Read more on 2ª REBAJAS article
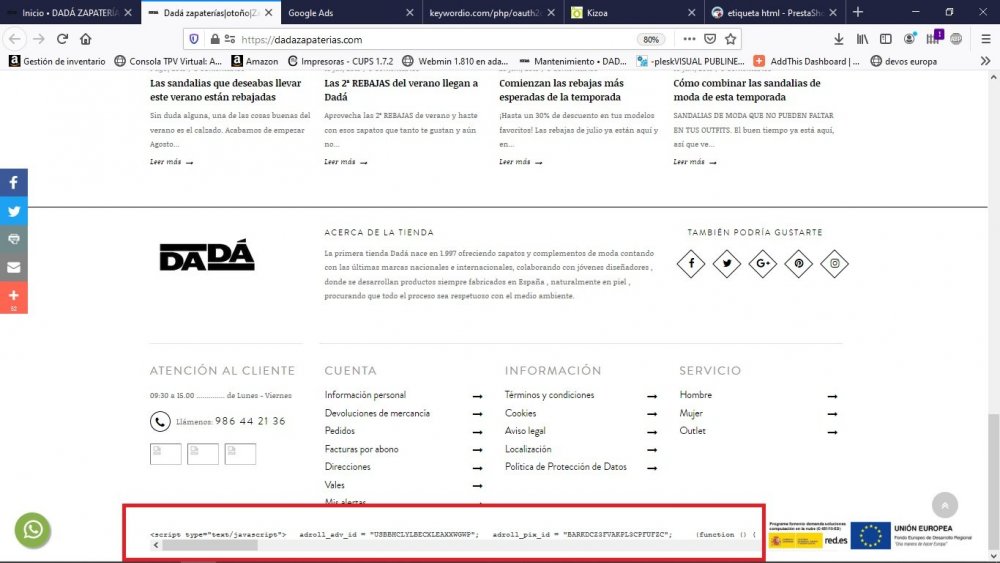 [346, 162]
